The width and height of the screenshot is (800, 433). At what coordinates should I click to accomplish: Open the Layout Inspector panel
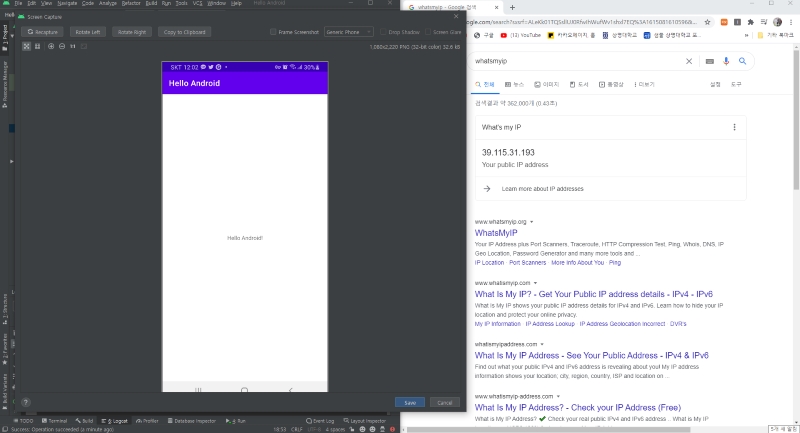point(365,421)
